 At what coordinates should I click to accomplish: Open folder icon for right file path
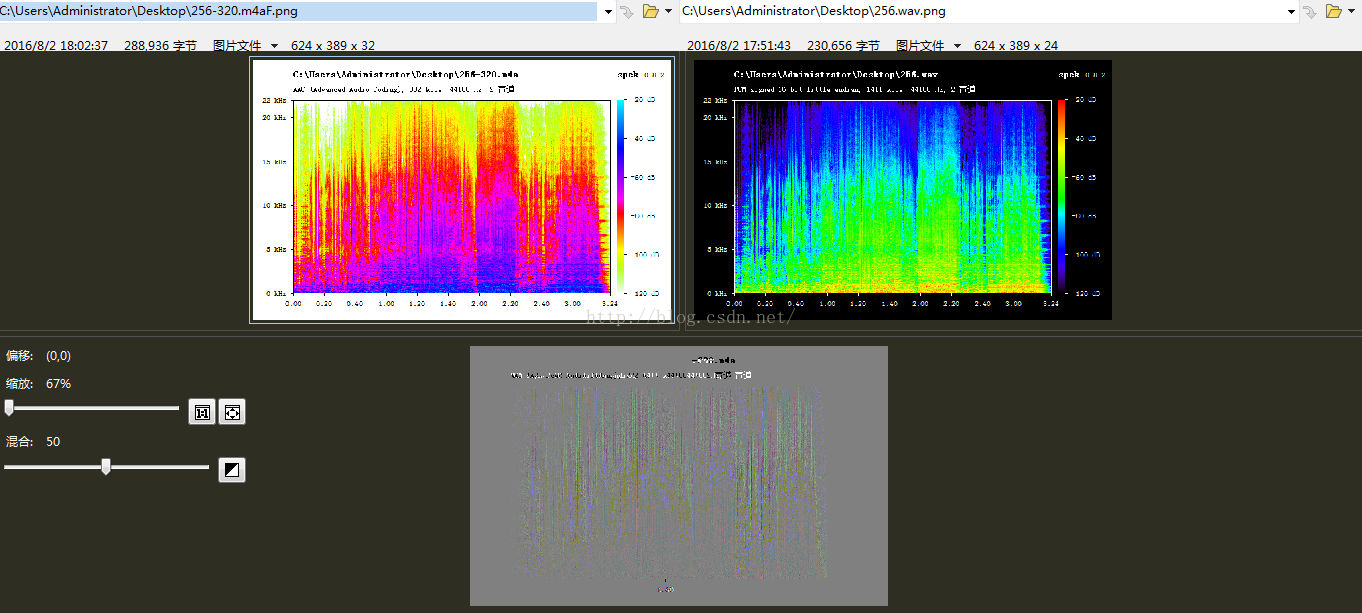[1334, 12]
